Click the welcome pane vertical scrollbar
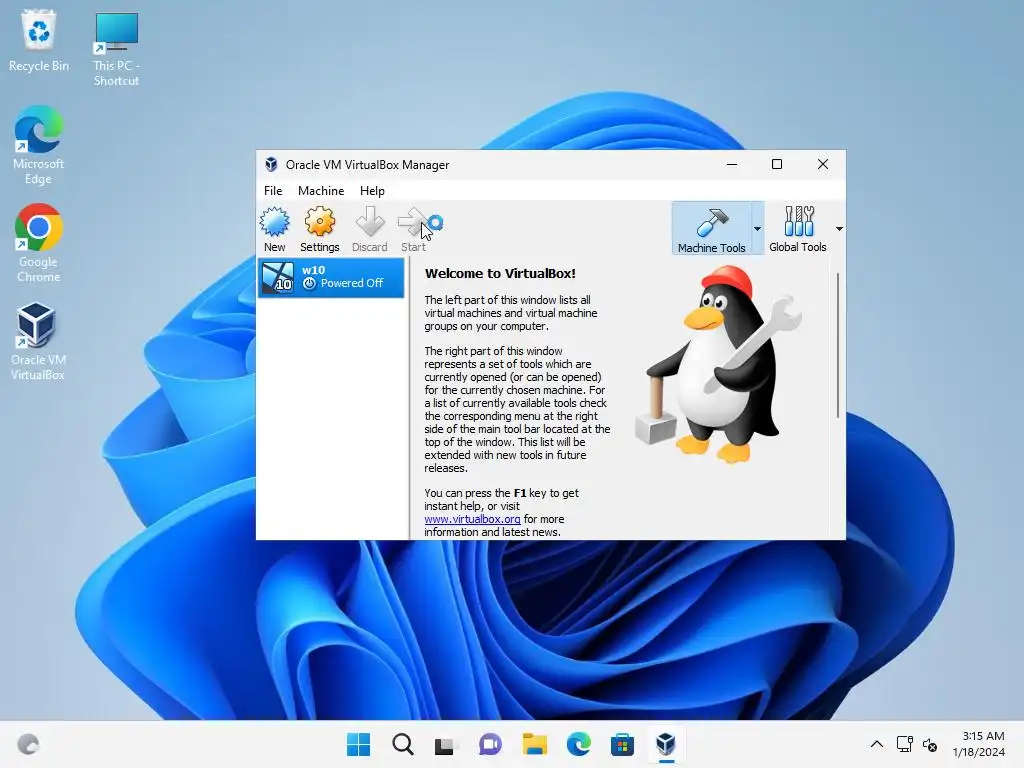1024x768 pixels. tap(837, 345)
